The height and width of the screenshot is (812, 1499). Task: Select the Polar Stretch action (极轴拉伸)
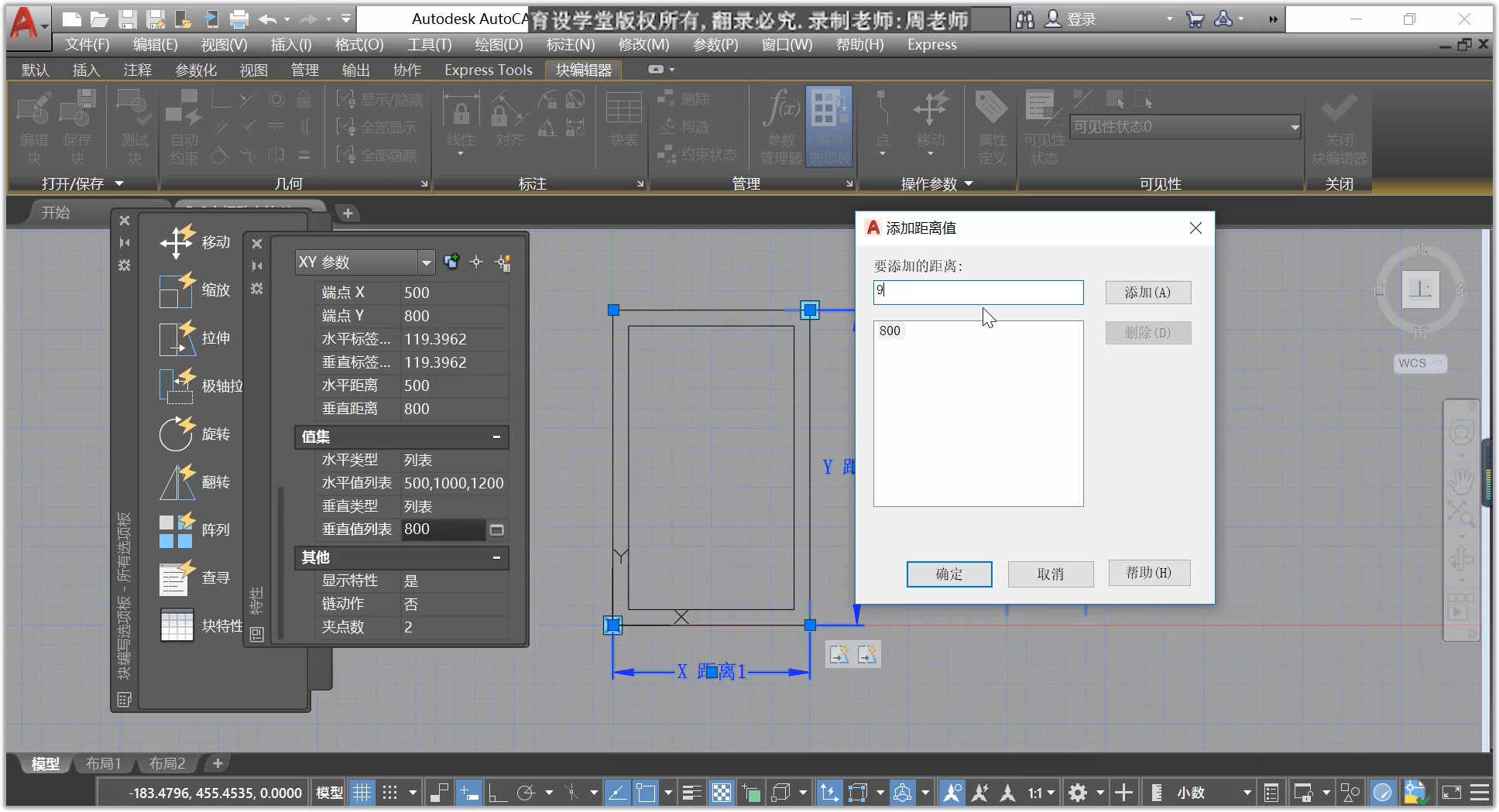click(200, 386)
